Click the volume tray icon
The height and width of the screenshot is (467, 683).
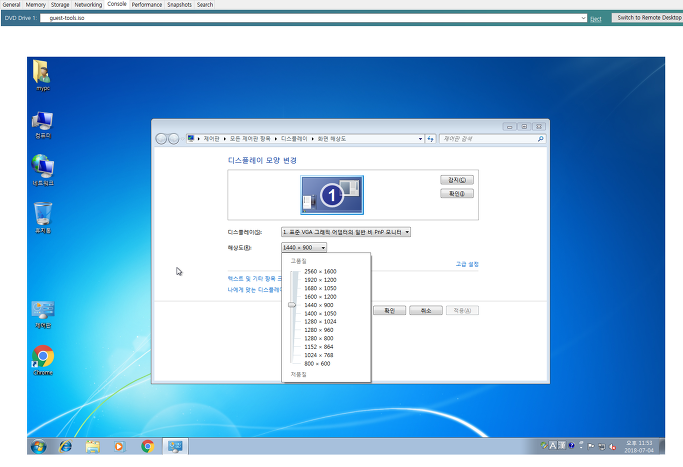coord(612,447)
